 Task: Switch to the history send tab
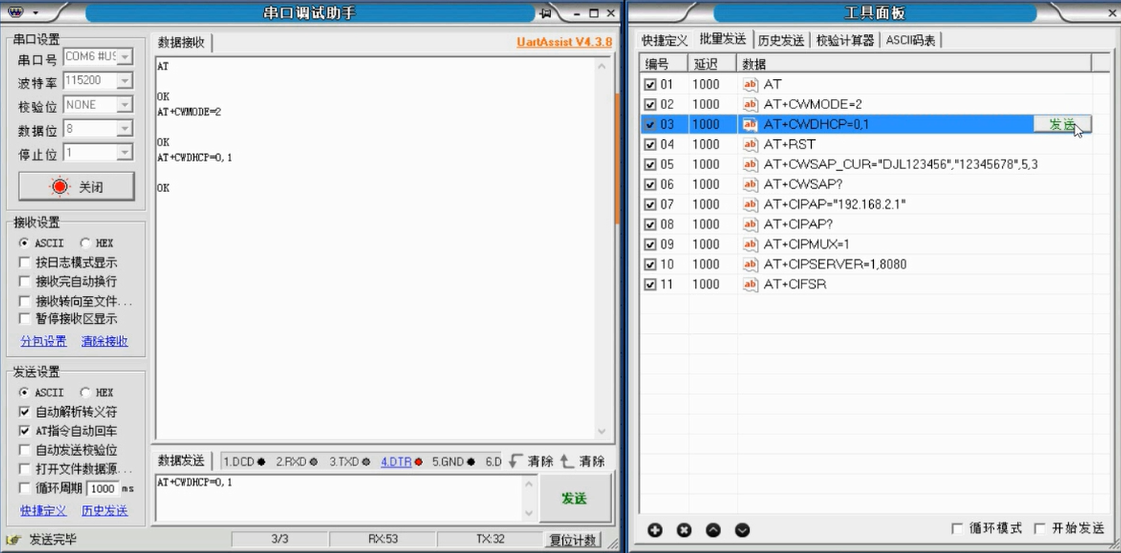click(781, 40)
